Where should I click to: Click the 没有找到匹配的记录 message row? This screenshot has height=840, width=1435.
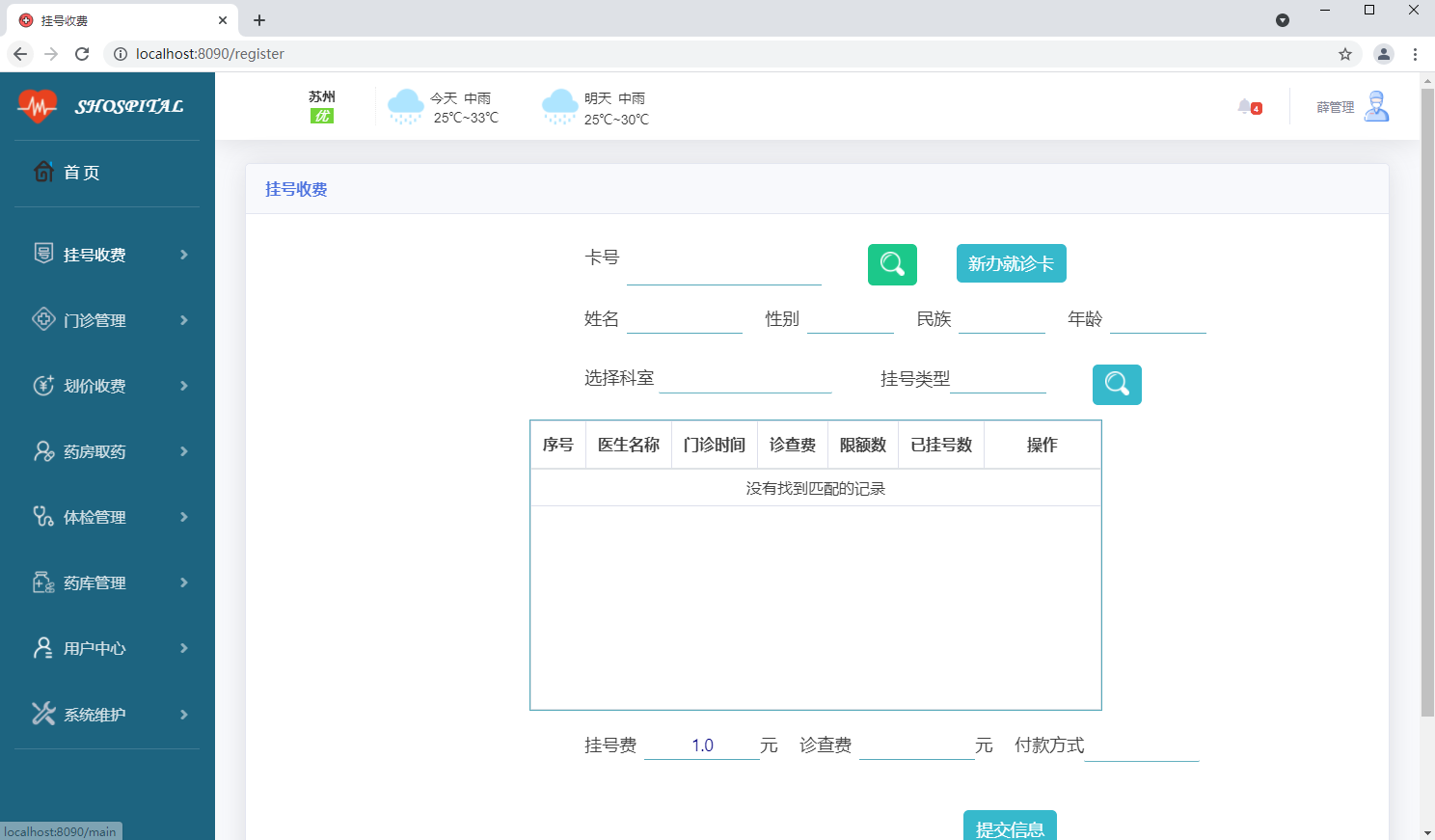click(x=816, y=488)
